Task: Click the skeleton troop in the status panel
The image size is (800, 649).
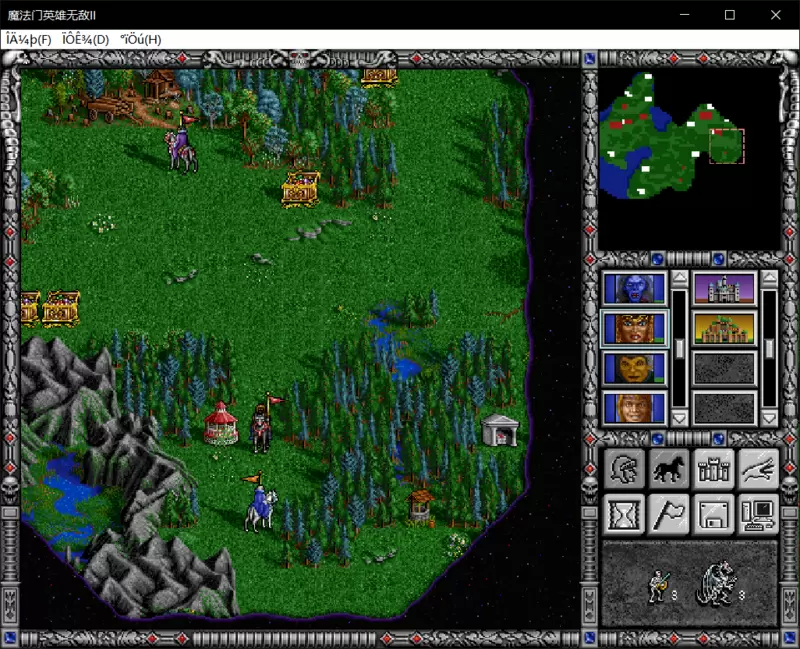Action: 659,587
